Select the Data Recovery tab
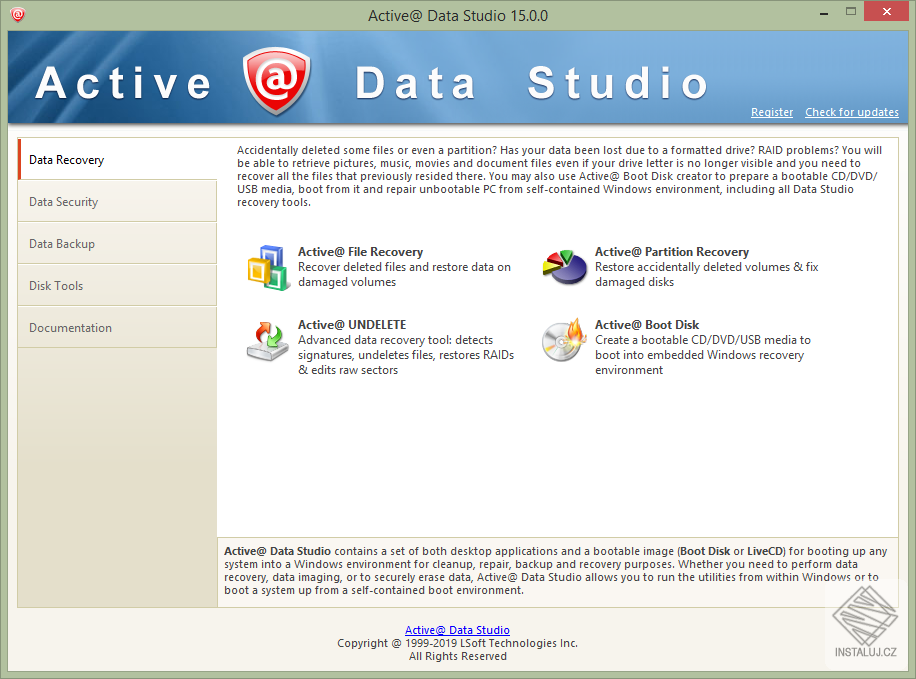The height and width of the screenshot is (679, 916). point(117,160)
